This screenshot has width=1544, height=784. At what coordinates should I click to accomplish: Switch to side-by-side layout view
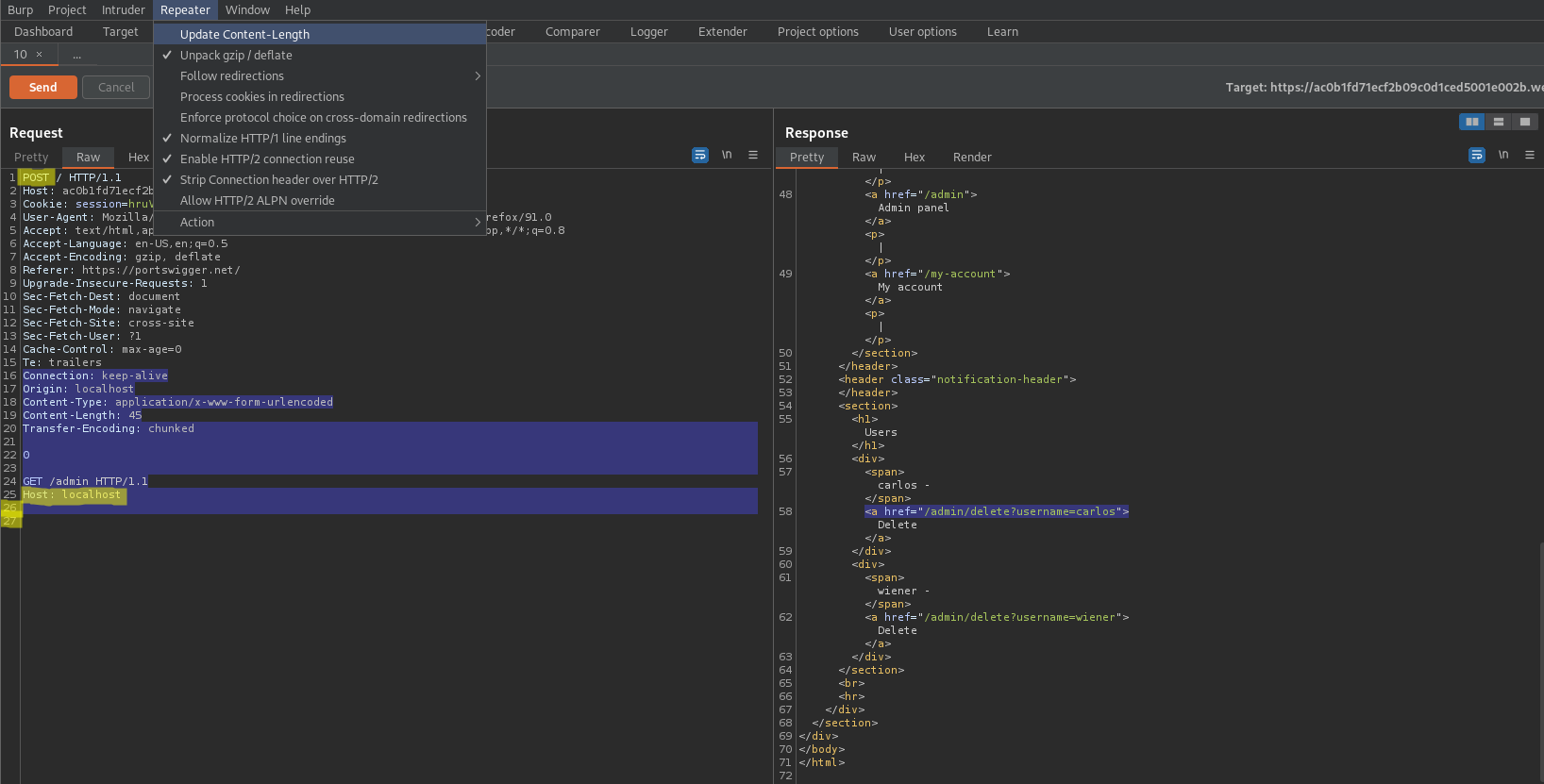coord(1471,122)
